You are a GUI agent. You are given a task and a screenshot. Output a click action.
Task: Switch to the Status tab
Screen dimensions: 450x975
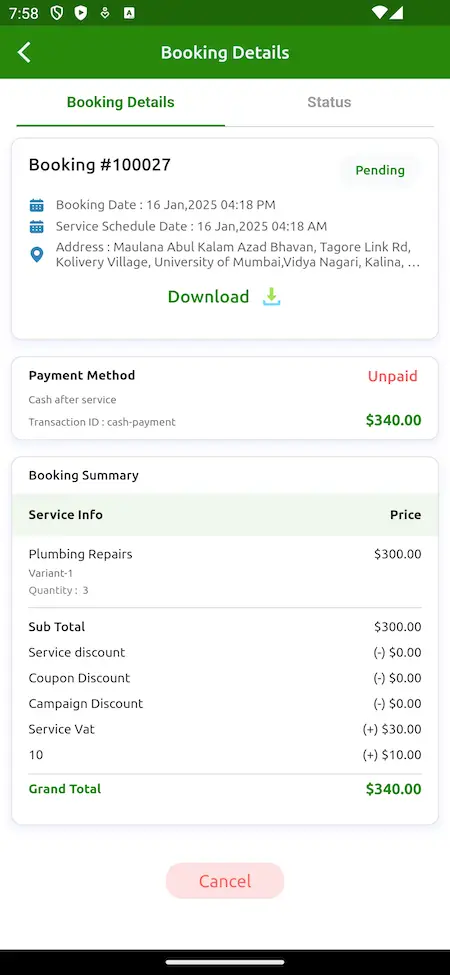pos(329,102)
